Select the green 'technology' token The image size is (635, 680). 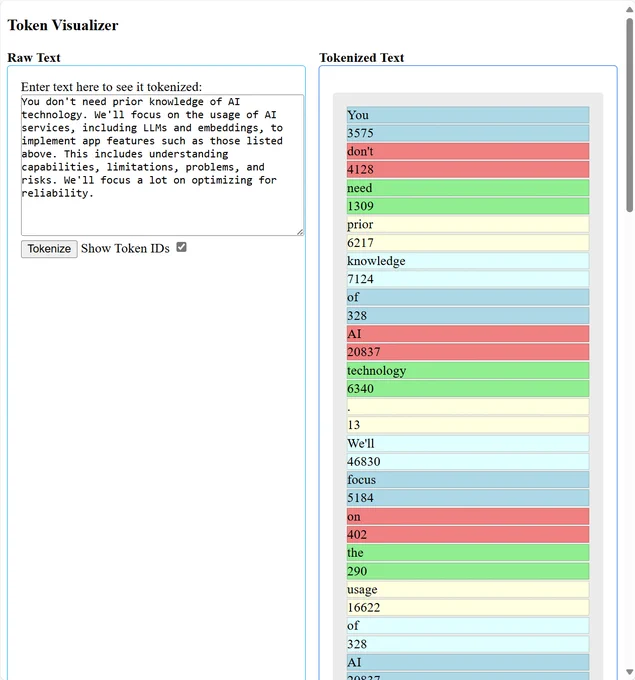coord(468,370)
